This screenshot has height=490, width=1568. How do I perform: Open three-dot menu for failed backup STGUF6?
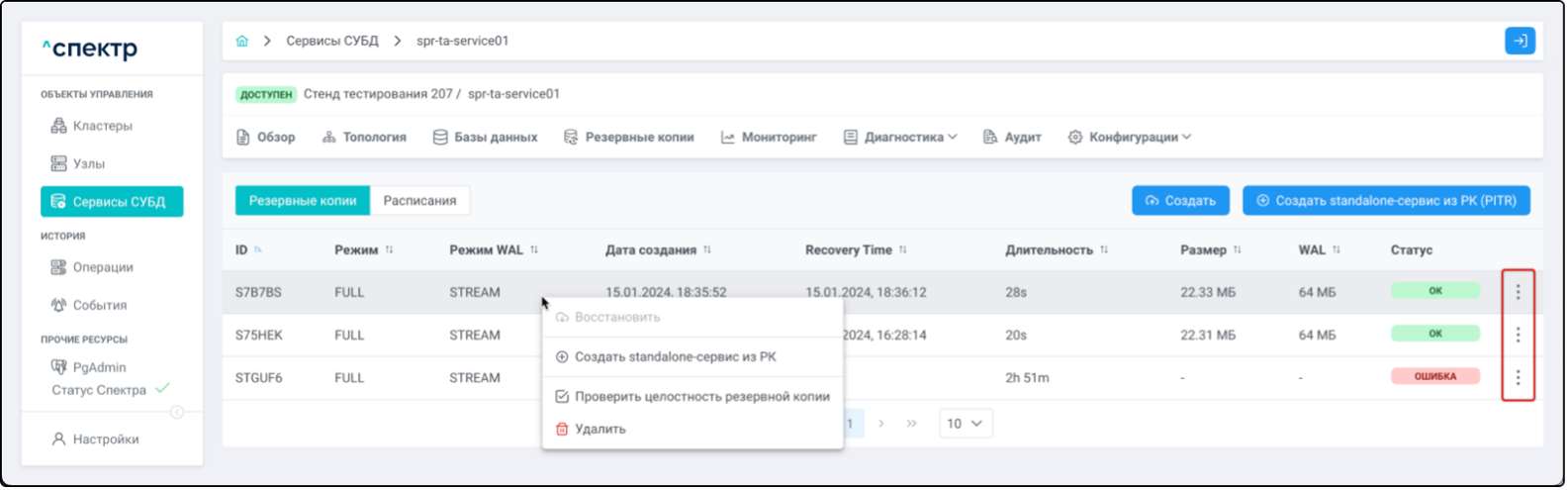click(x=1518, y=377)
